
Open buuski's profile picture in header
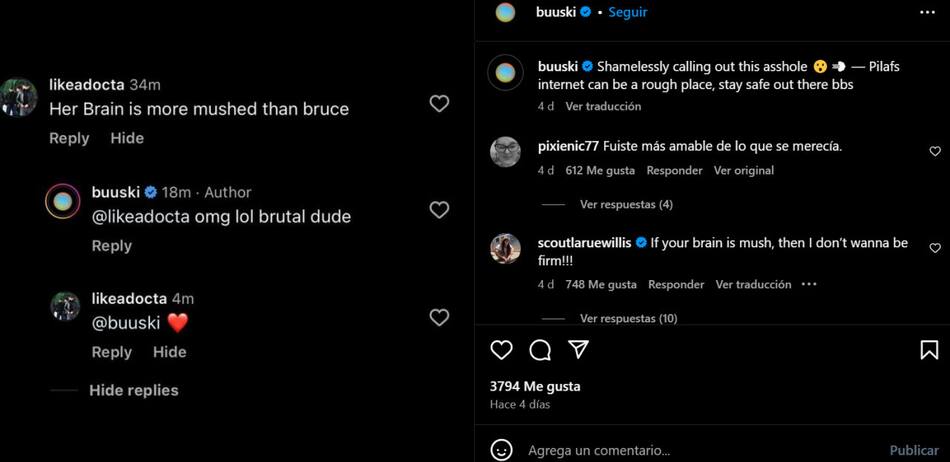click(x=506, y=12)
